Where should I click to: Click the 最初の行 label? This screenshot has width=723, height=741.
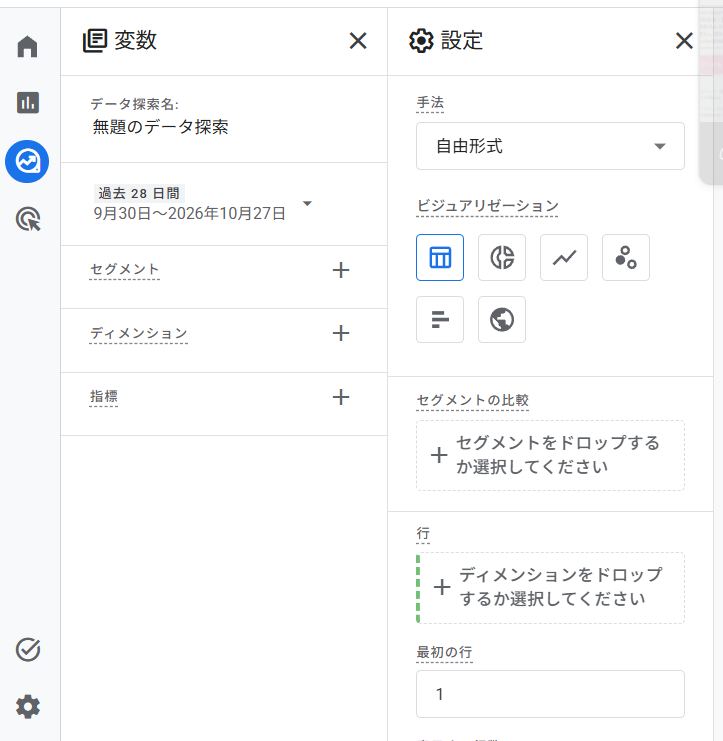point(444,653)
